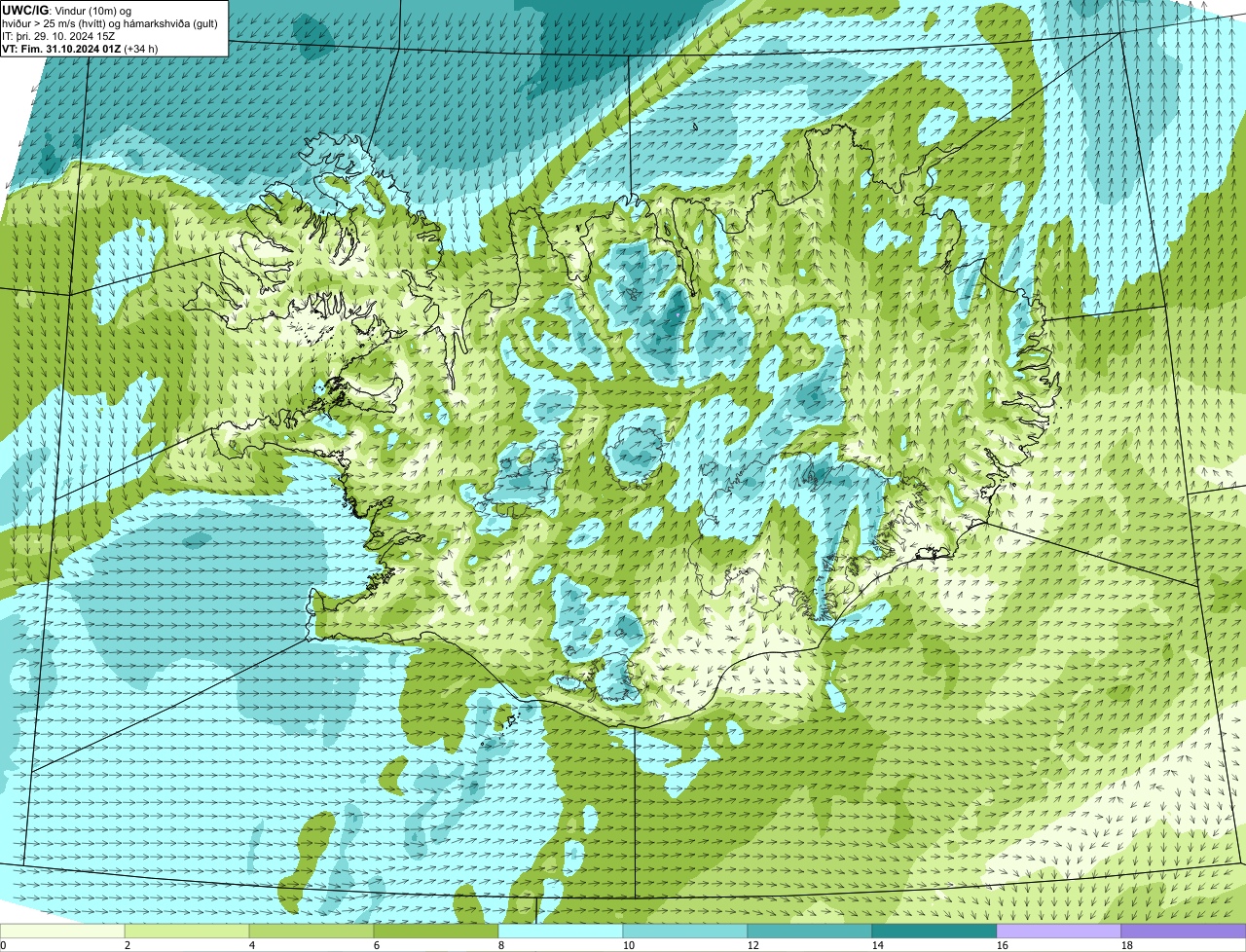This screenshot has height=952, width=1246.
Task: Click the legend scale label '14'
Action: tap(878, 945)
